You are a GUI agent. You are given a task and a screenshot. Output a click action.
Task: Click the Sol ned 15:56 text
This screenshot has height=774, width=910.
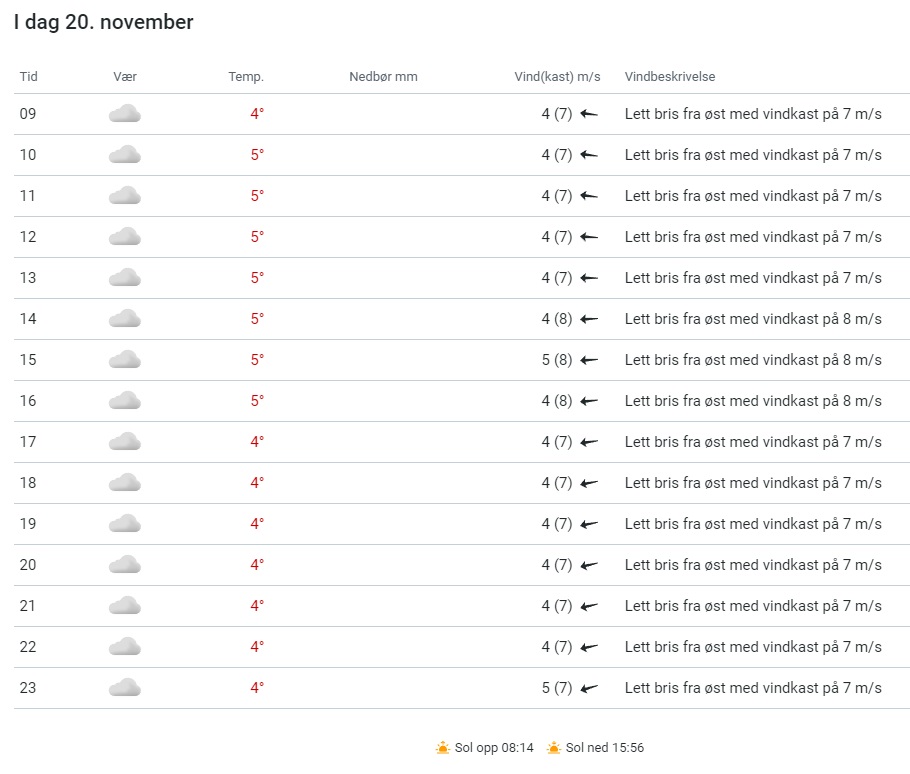point(605,748)
